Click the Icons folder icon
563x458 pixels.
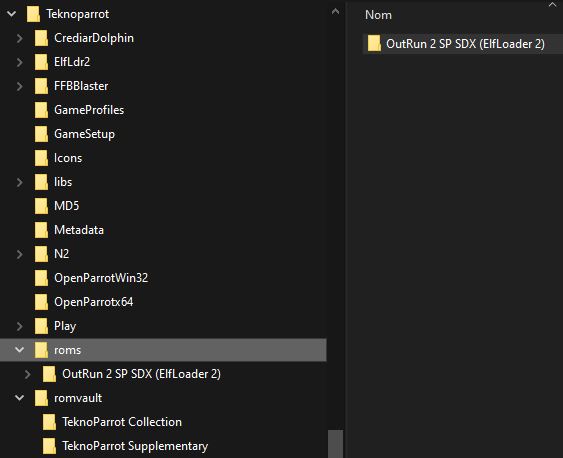click(41, 158)
